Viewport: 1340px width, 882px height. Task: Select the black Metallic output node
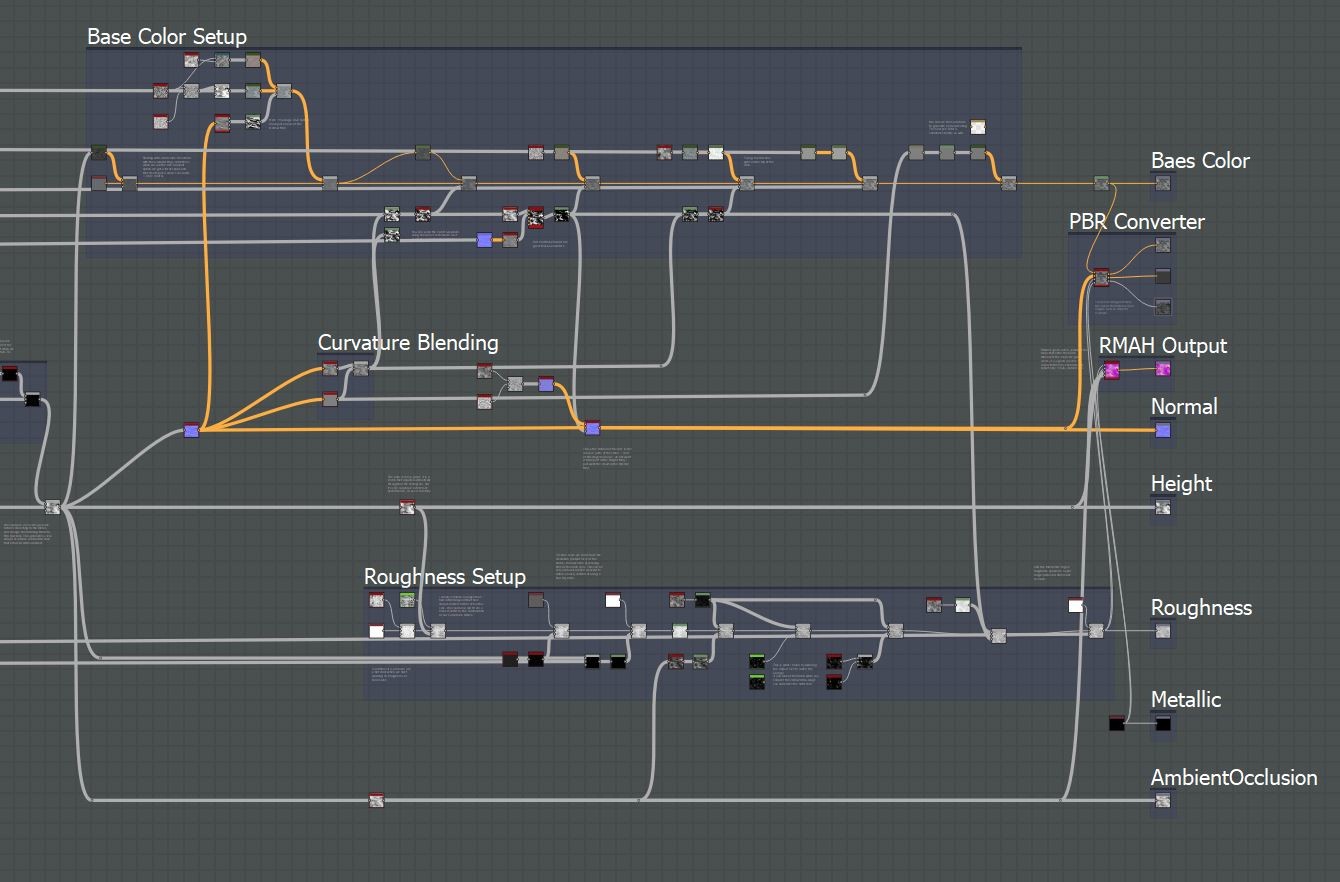tap(1162, 722)
